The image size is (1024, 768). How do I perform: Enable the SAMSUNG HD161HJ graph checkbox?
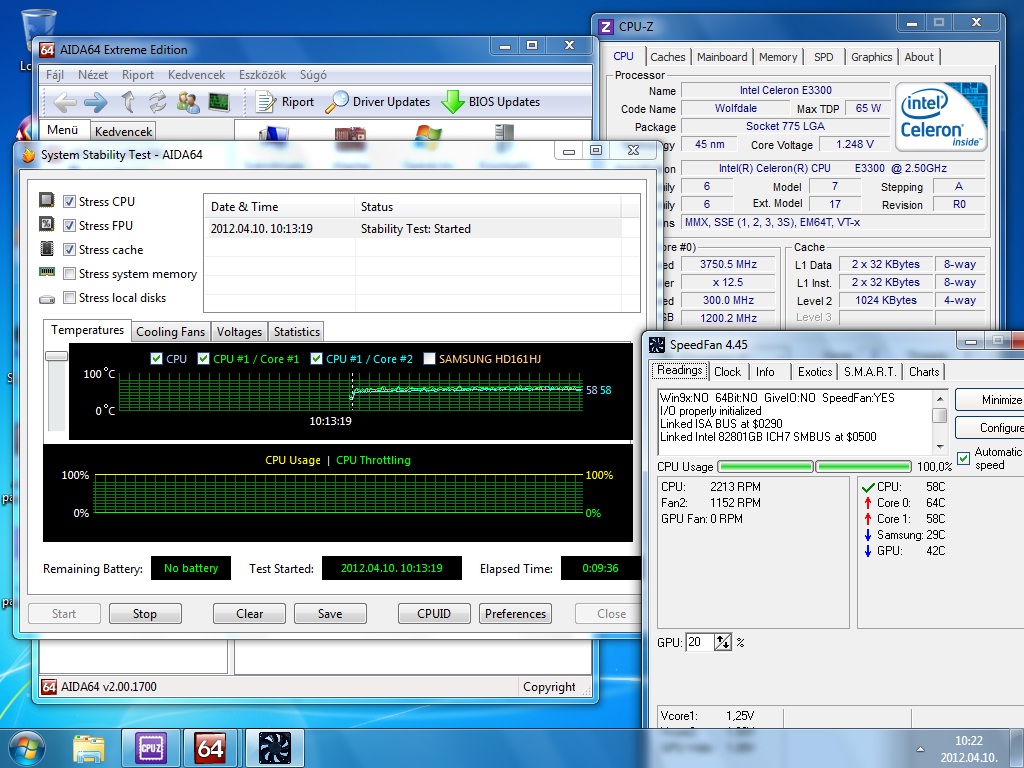pos(430,359)
